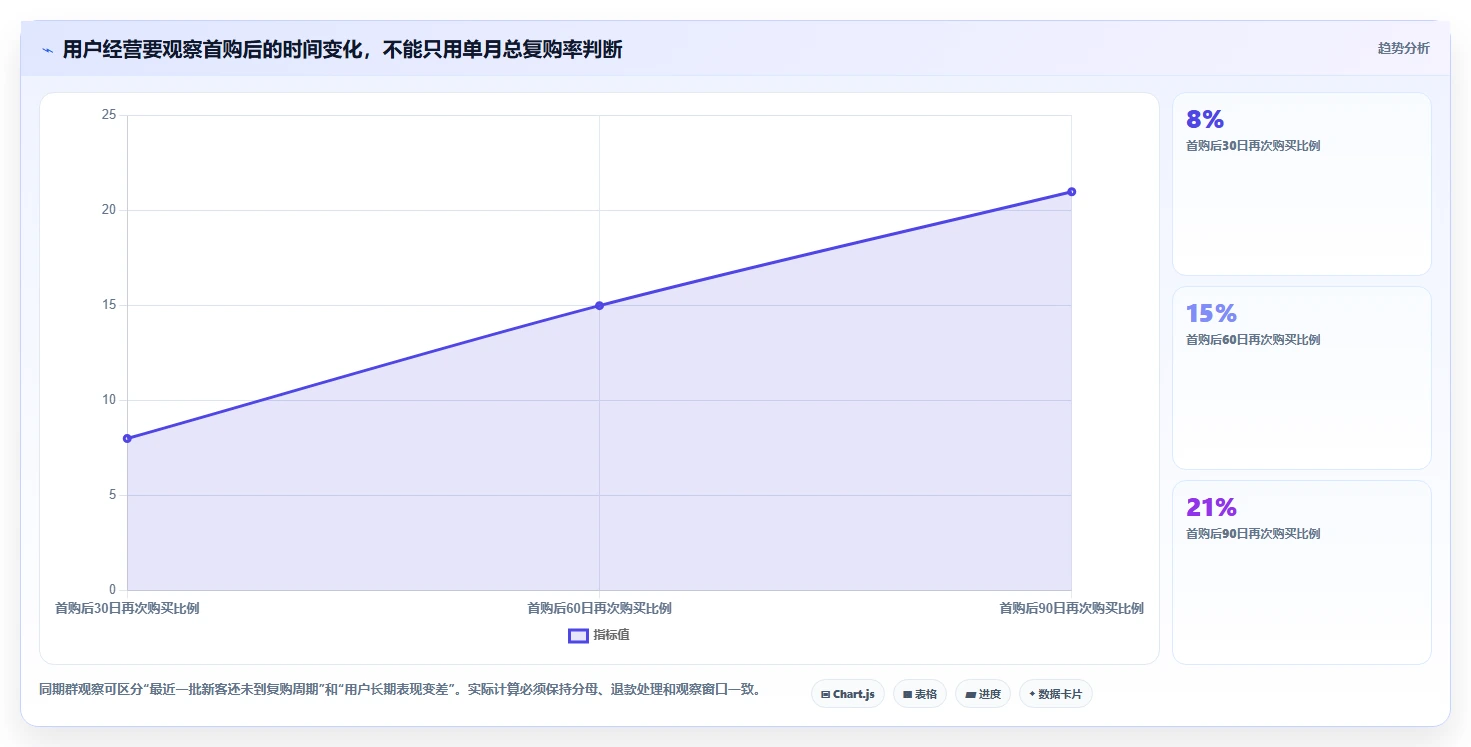Click the 趋势分析 label
The height and width of the screenshot is (747, 1471).
[1403, 48]
